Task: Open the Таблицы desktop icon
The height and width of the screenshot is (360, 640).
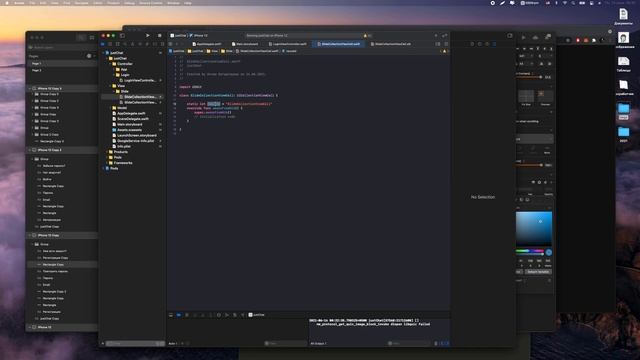Action: pyautogui.click(x=623, y=64)
